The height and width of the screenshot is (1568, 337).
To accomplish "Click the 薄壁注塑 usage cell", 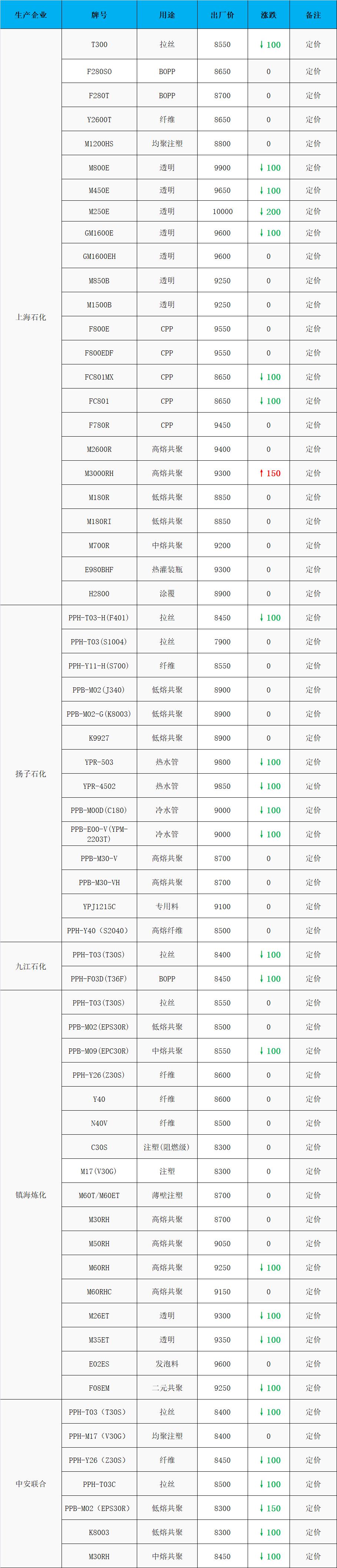I will [x=167, y=1195].
